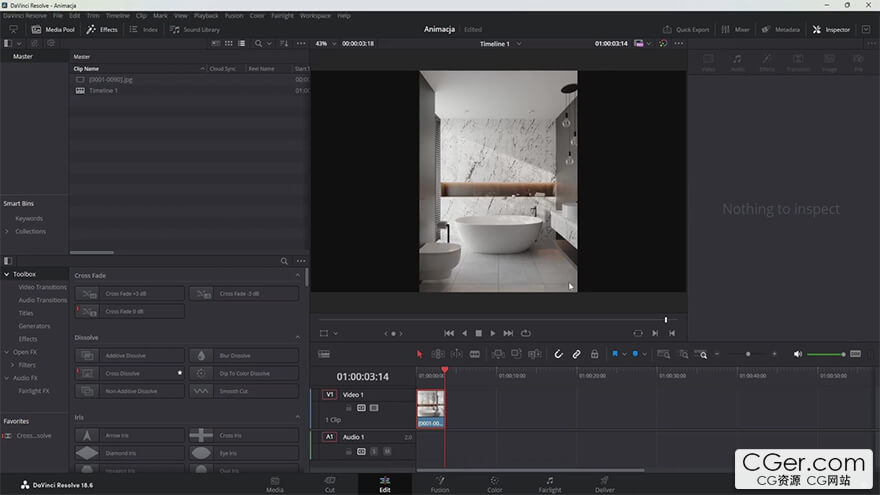Collapse the Dissolve transitions group
Viewport: 880px width, 495px height.
[x=297, y=338]
